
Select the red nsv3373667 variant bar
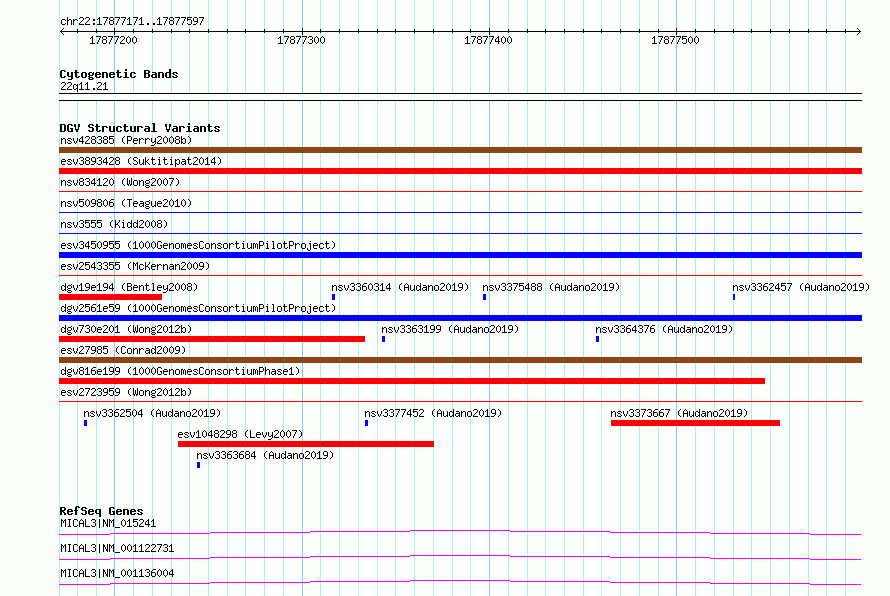[695, 423]
